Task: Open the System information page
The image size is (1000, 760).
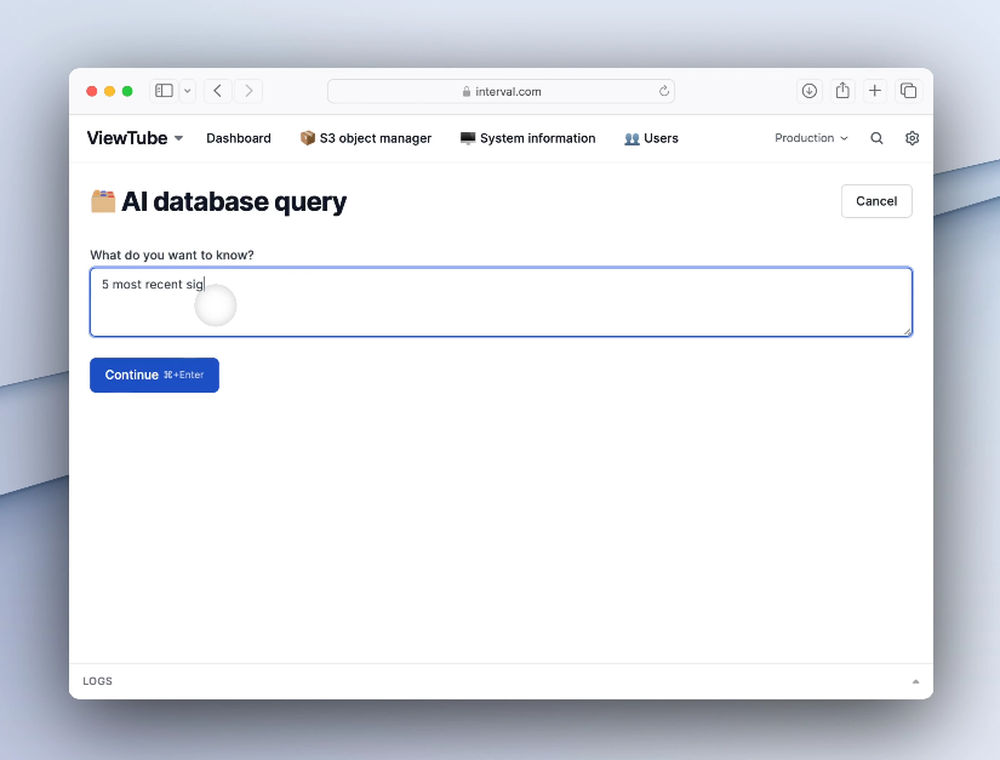Action: point(527,138)
